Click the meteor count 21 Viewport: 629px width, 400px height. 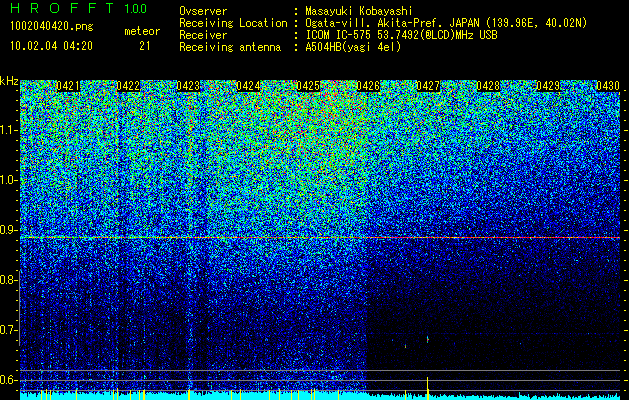tap(144, 46)
